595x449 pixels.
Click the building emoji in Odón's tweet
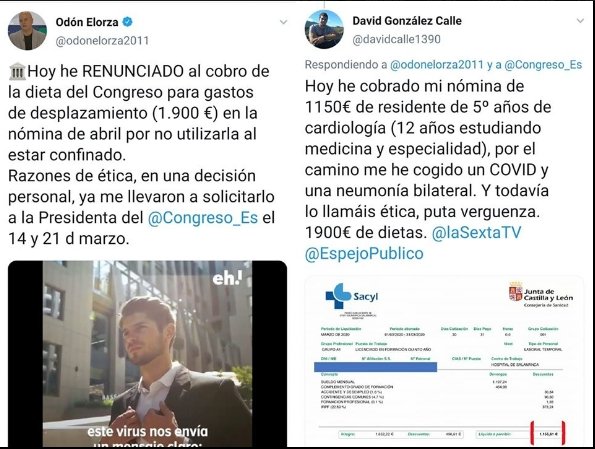tap(17, 71)
